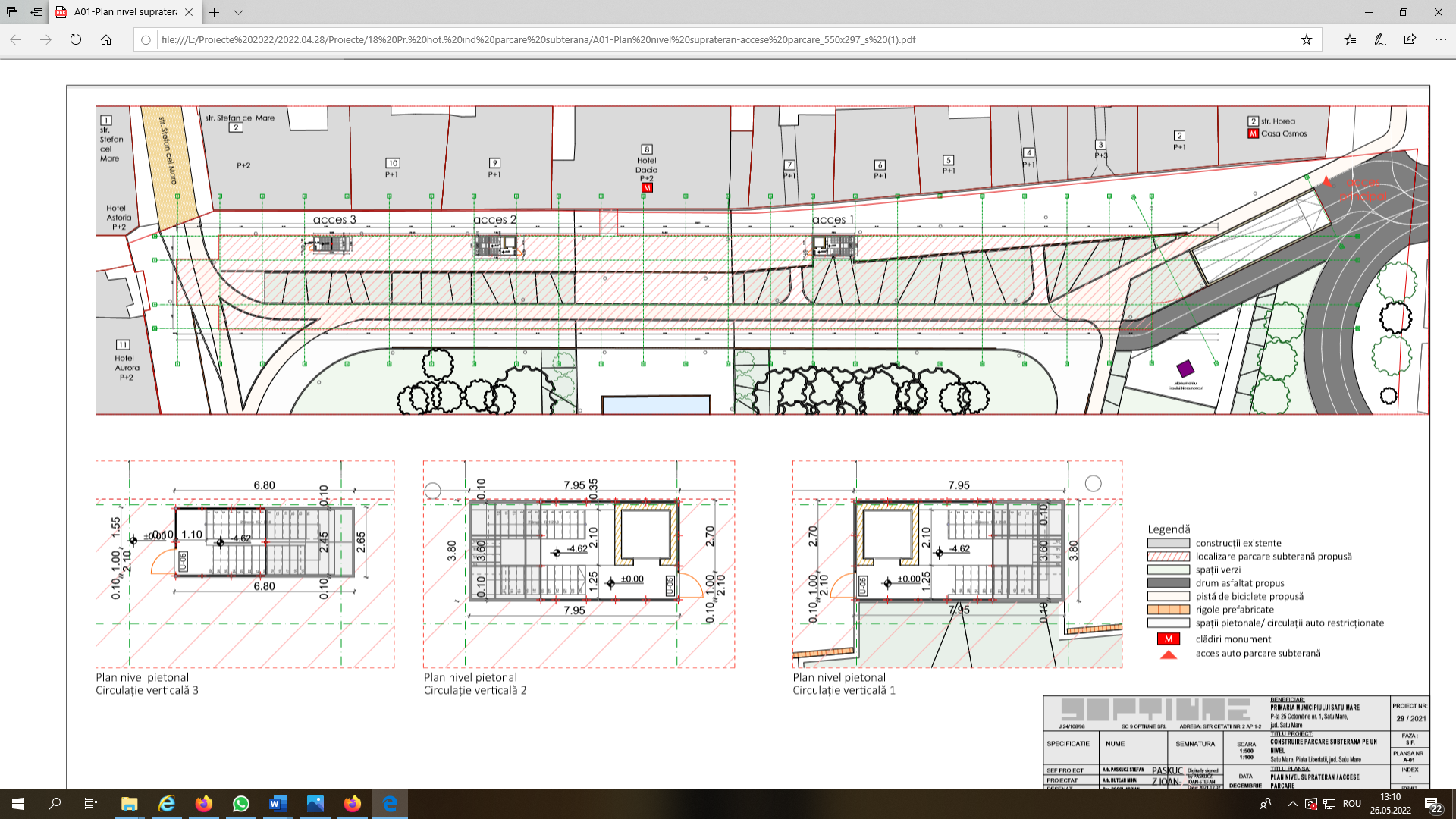Click the Add notes pen icon
Image resolution: width=1456 pixels, height=819 pixels.
coord(1379,39)
